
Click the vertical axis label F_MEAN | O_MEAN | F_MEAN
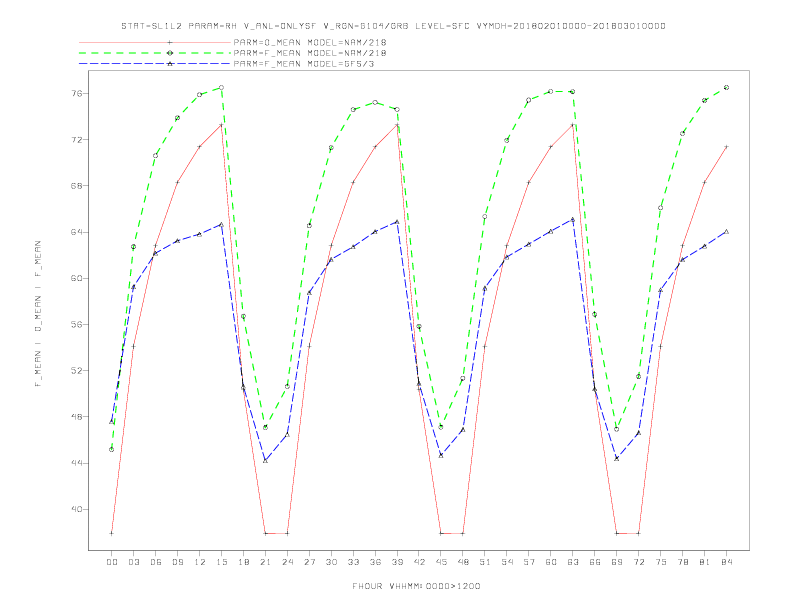click(38, 314)
